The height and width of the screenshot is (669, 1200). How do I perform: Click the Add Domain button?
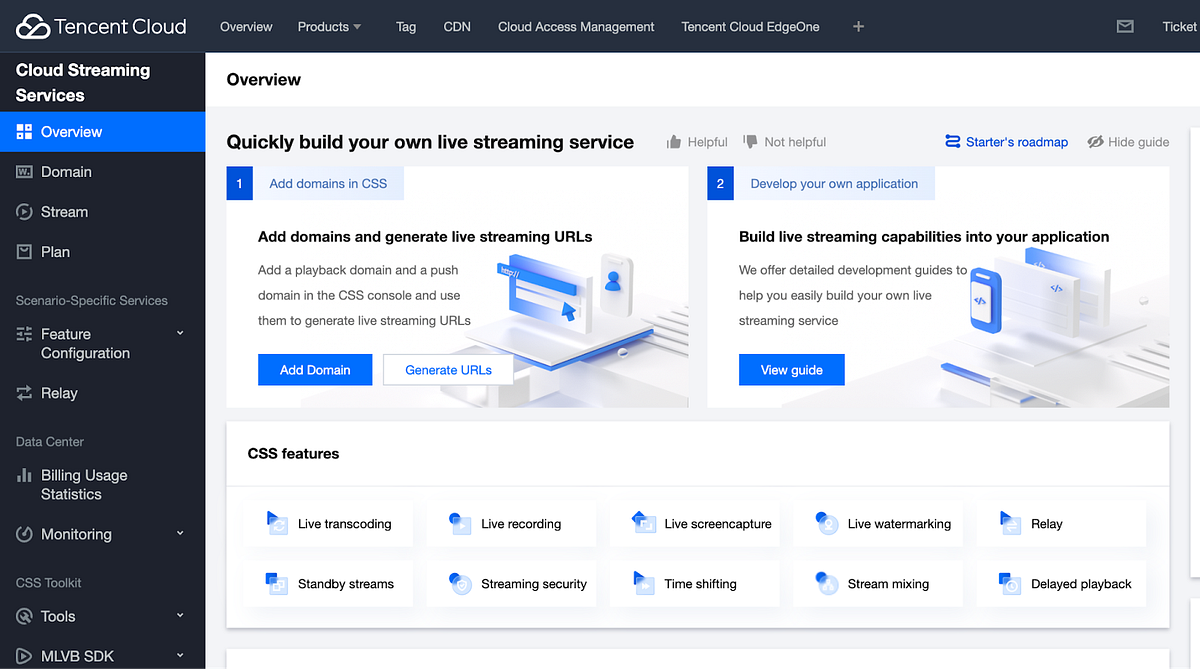click(314, 369)
